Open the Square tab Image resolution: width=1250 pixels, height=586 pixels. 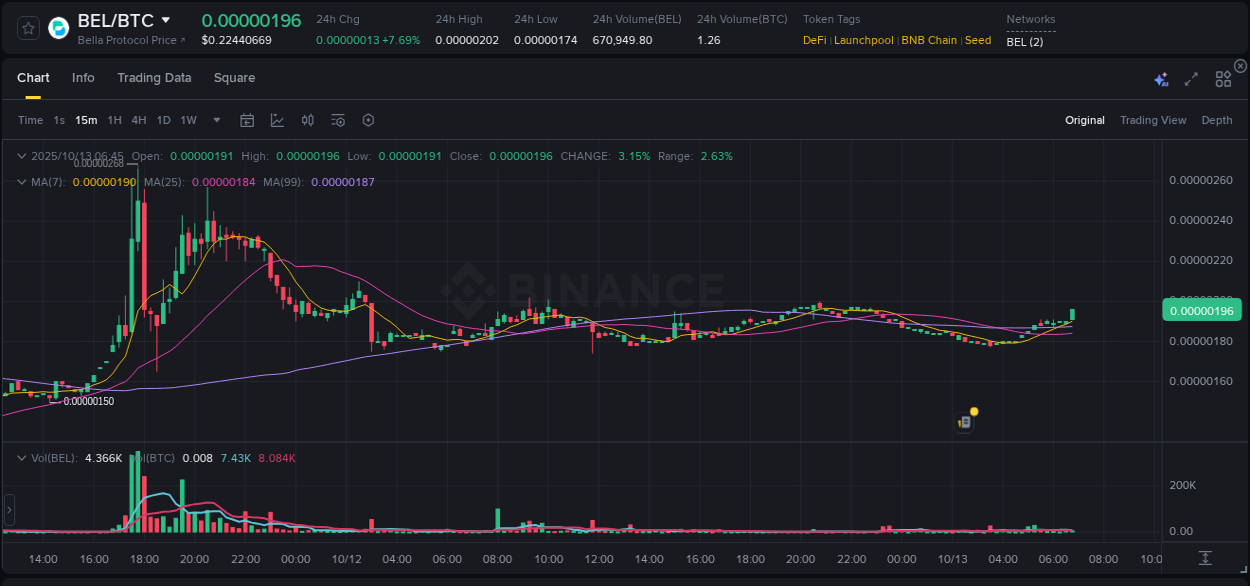(234, 78)
